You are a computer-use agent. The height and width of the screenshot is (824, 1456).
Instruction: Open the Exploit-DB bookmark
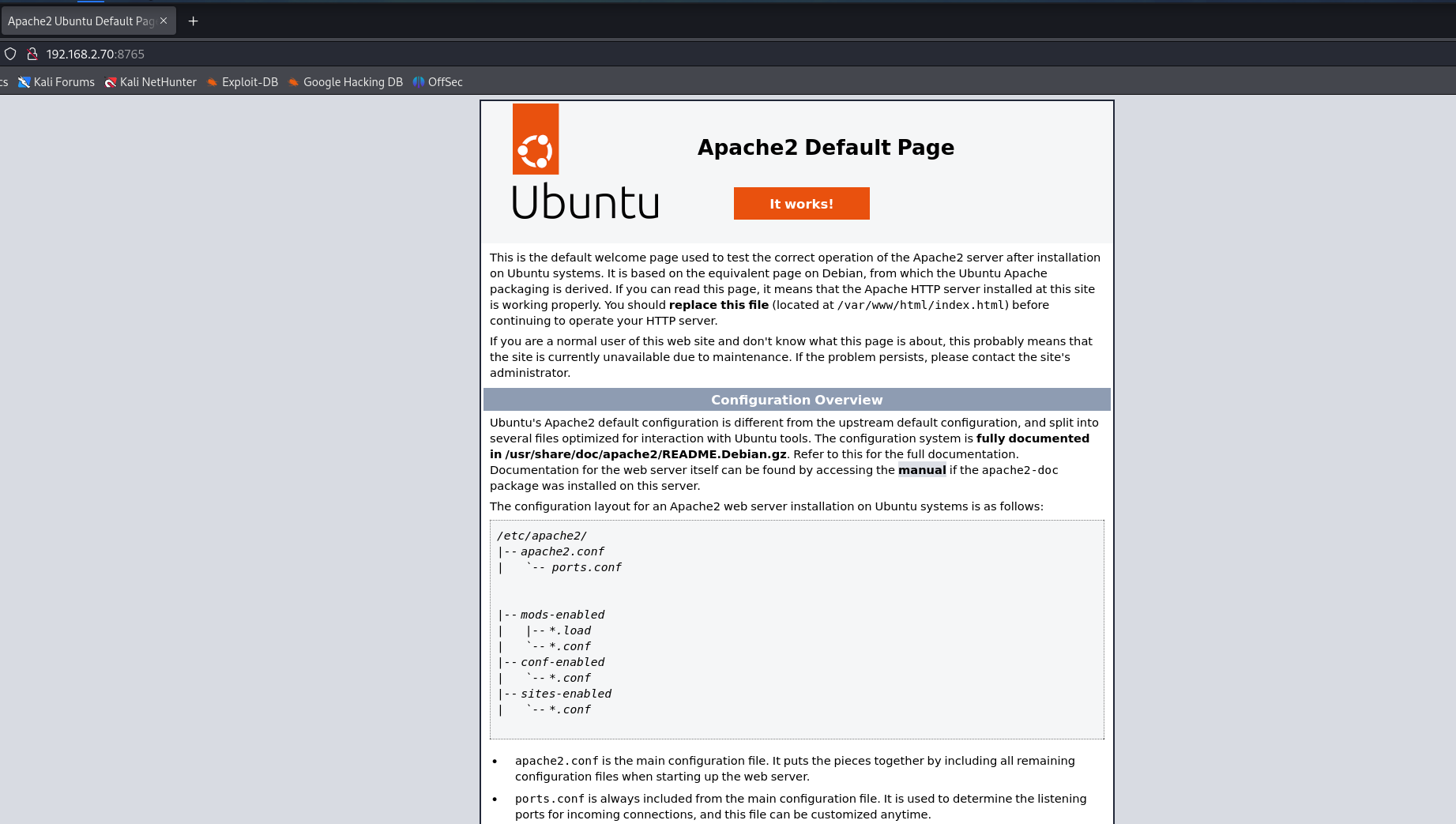pyautogui.click(x=243, y=82)
